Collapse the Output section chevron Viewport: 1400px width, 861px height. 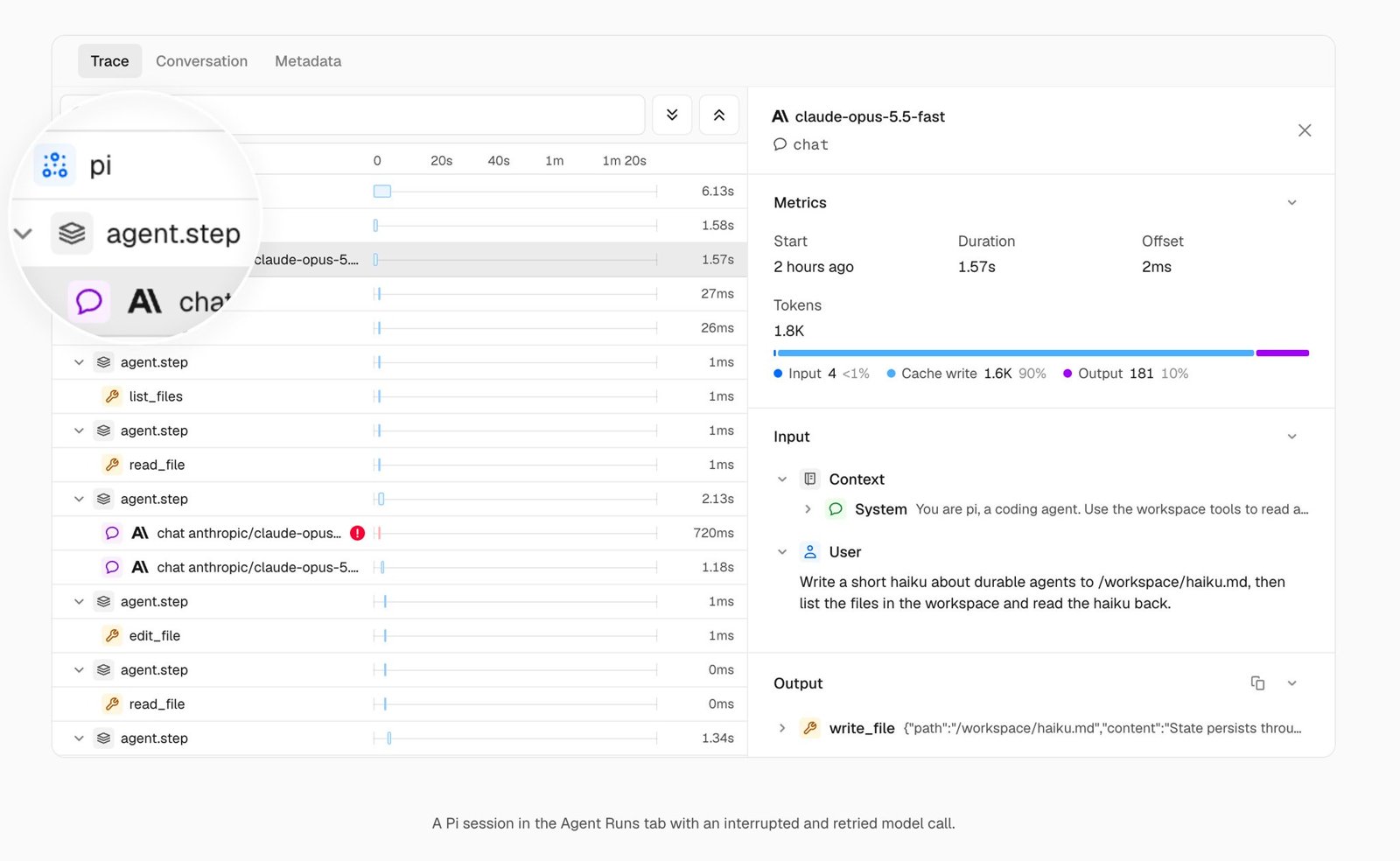(1291, 683)
